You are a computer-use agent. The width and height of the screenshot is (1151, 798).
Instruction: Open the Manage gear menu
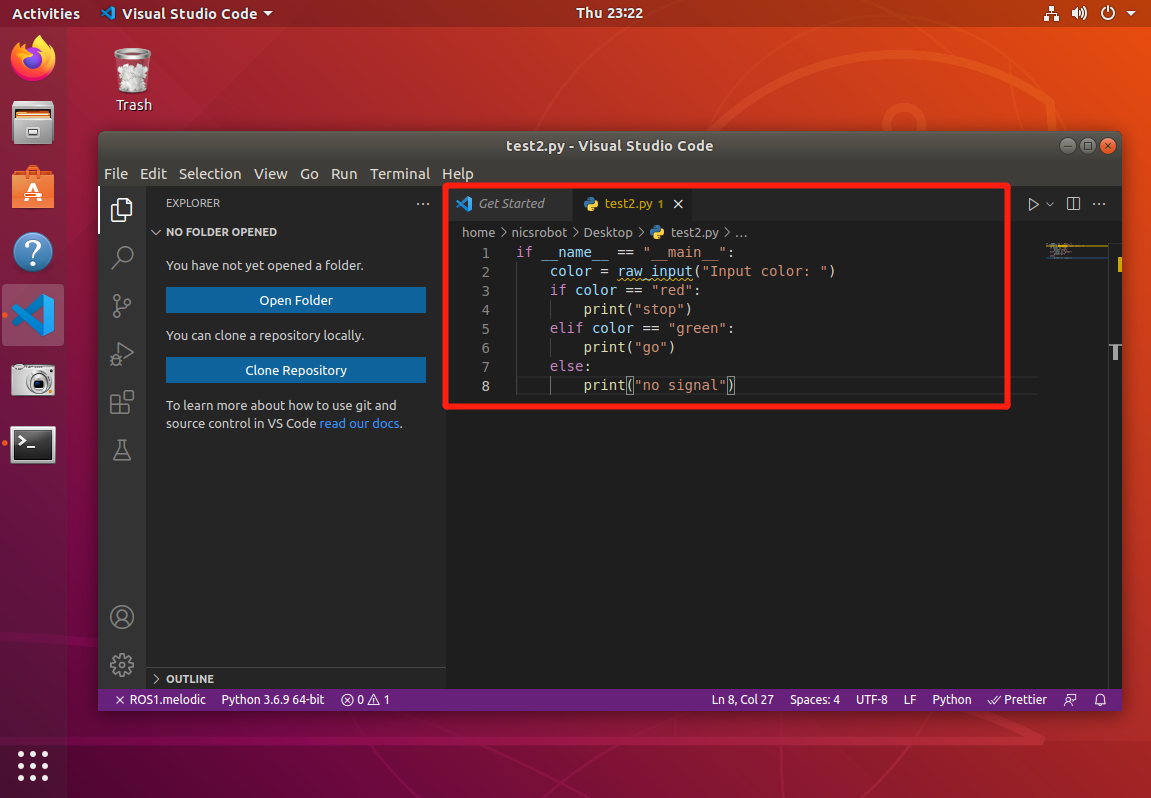(122, 664)
